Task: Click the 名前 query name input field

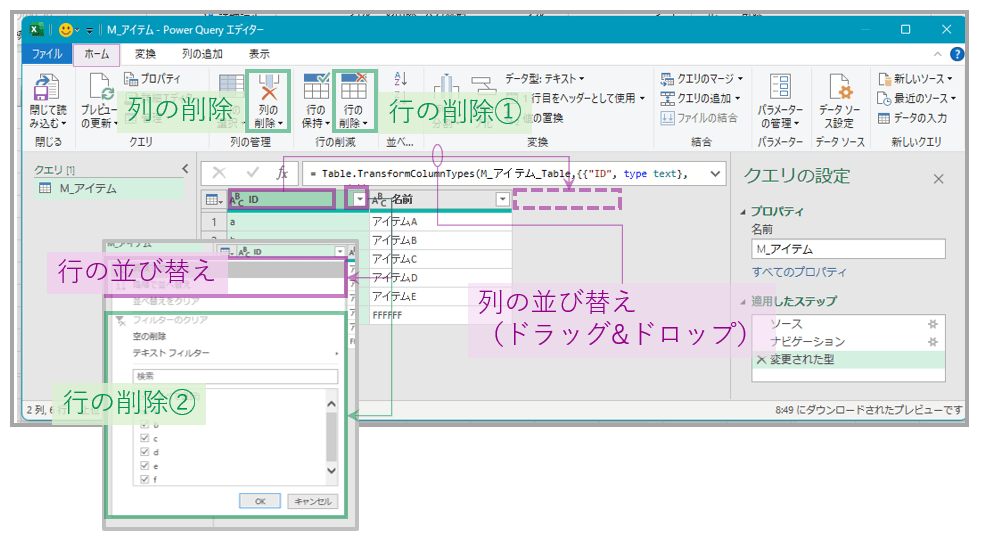Action: [x=848, y=249]
